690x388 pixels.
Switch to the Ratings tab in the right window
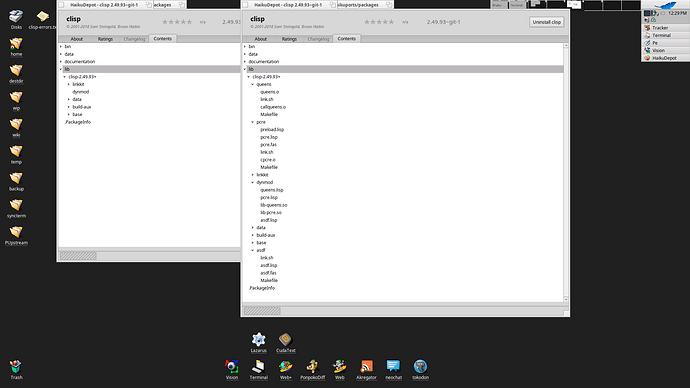[x=289, y=39]
